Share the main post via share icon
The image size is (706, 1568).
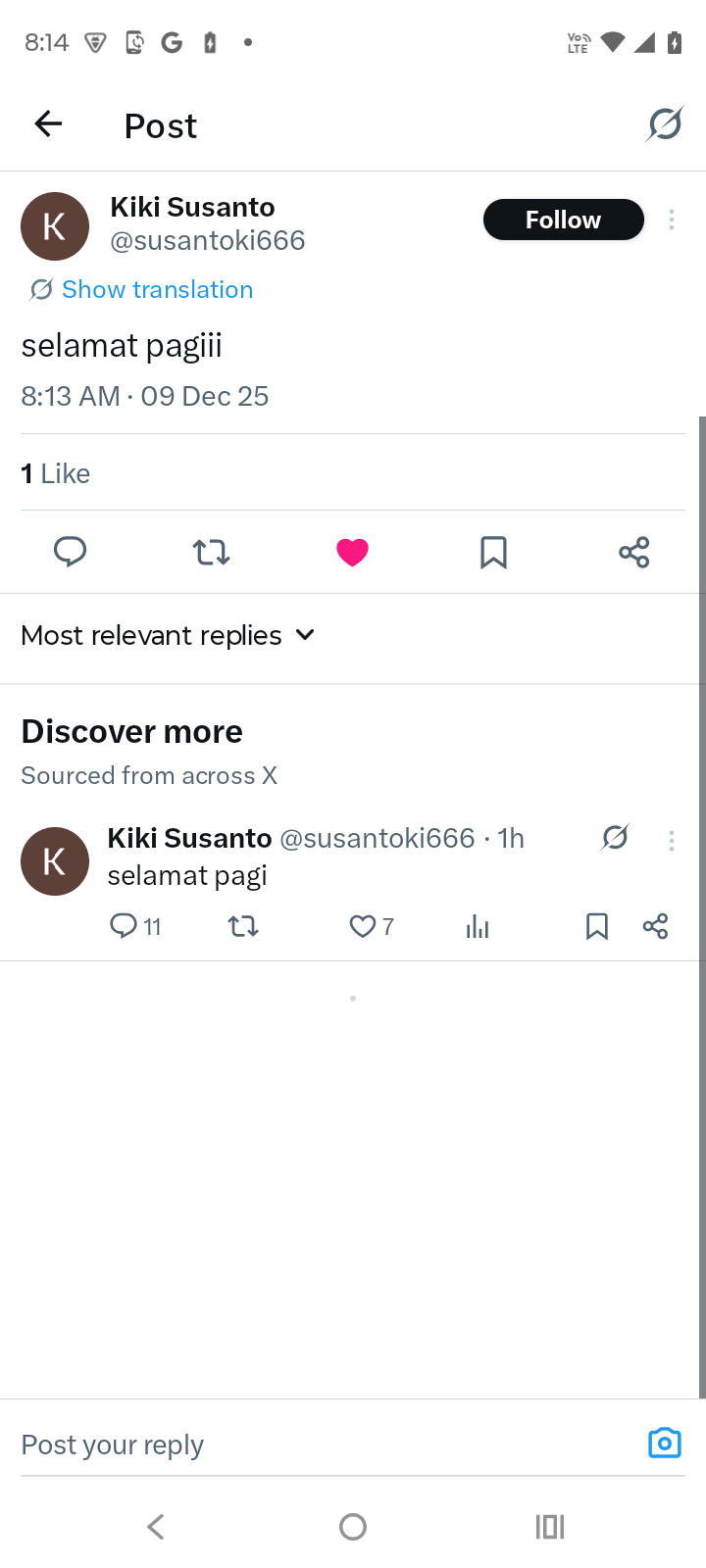[x=634, y=552]
